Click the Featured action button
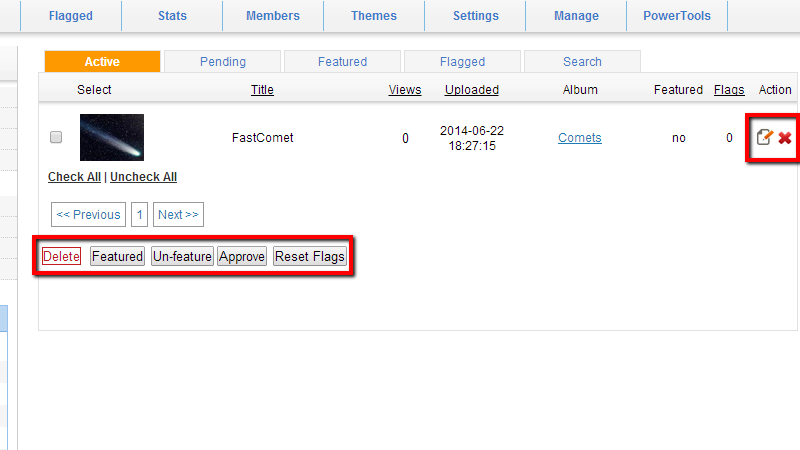The image size is (800, 450). click(x=117, y=256)
